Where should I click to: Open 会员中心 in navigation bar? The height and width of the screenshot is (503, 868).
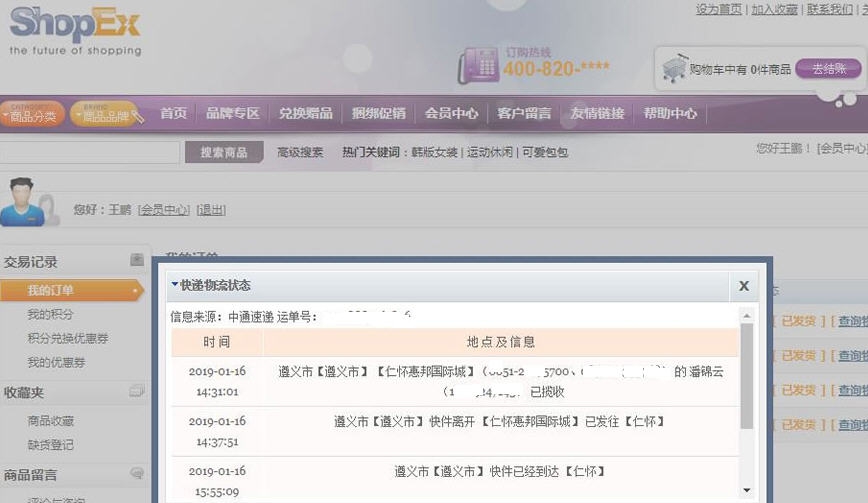point(451,113)
